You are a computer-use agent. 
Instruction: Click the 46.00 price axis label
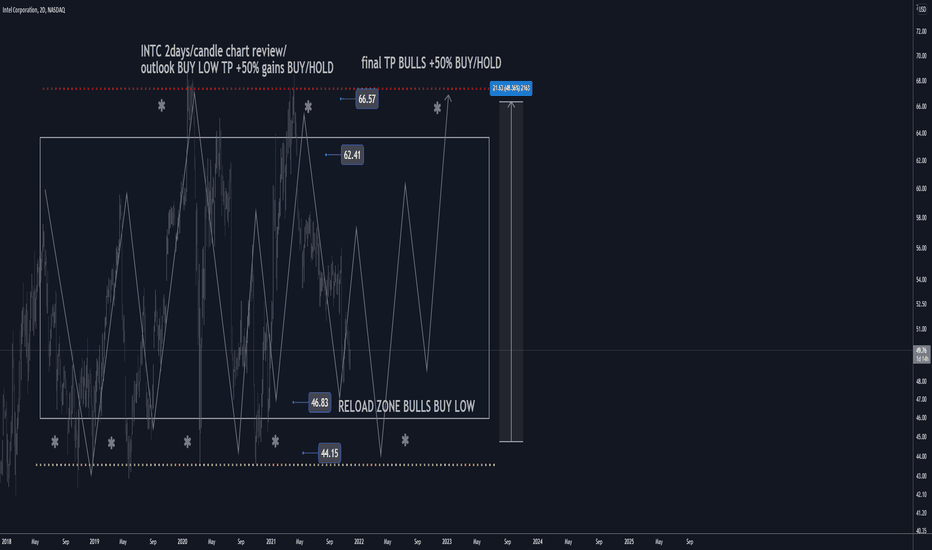pos(921,417)
